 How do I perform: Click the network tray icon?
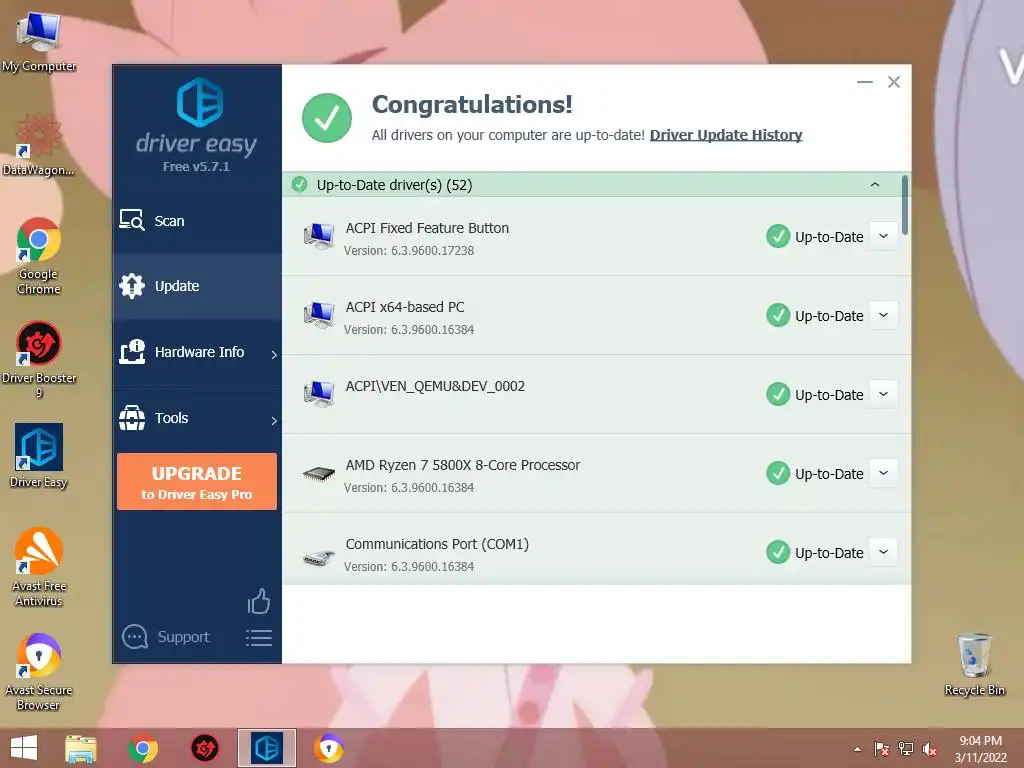[906, 749]
